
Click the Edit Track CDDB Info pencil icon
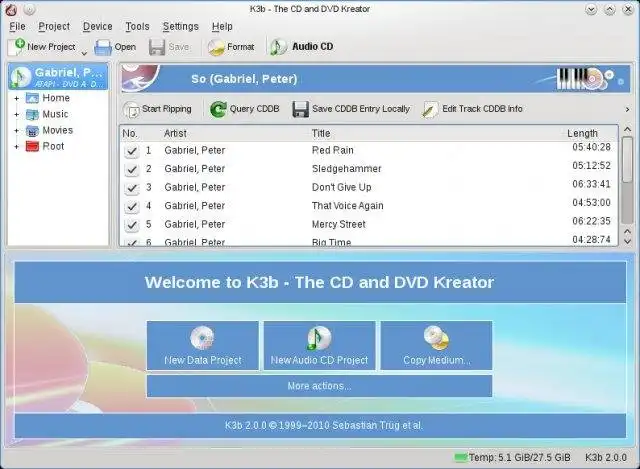tap(430, 109)
